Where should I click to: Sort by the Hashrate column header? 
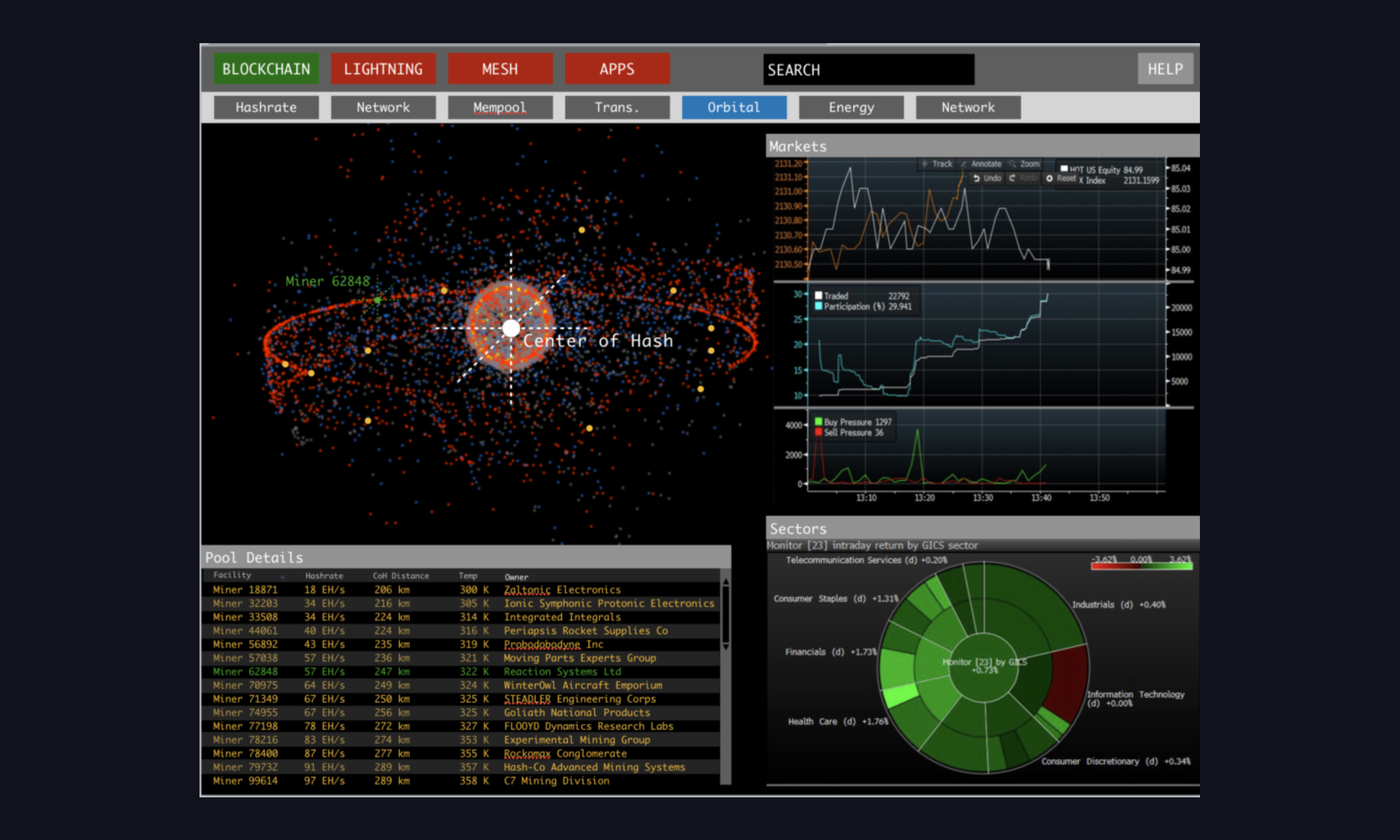324,576
